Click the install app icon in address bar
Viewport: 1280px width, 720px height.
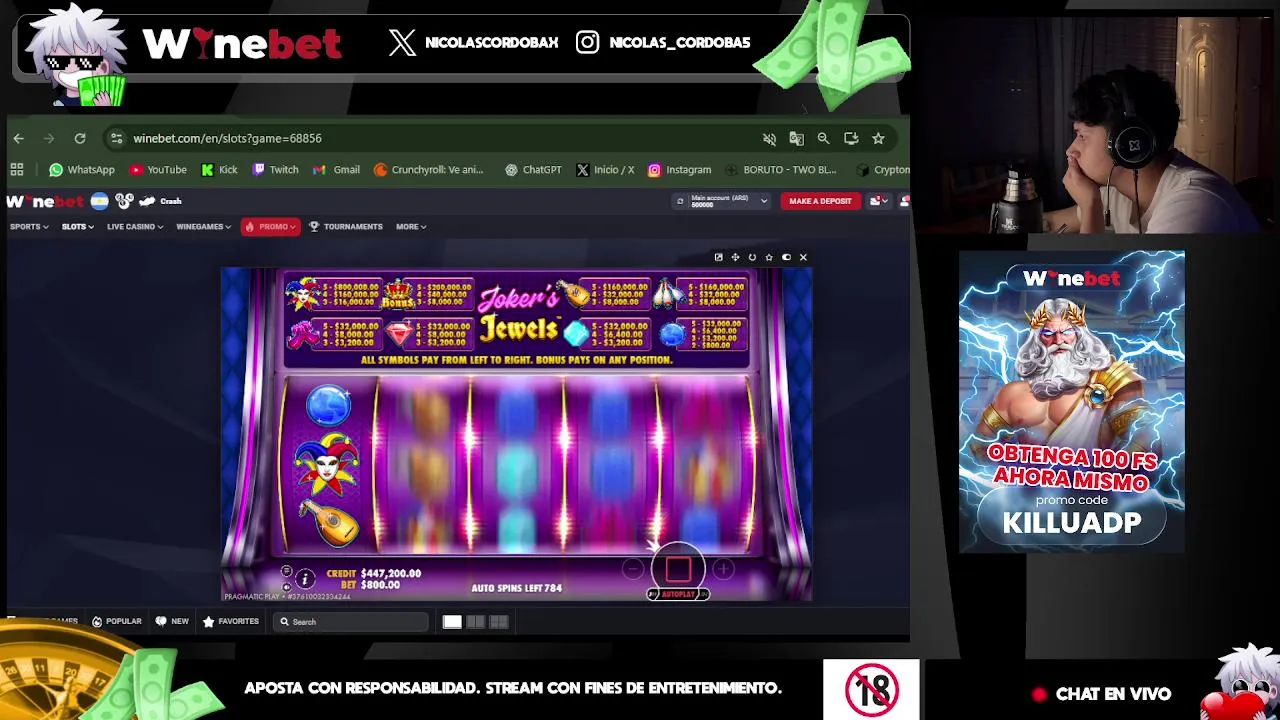(851, 138)
